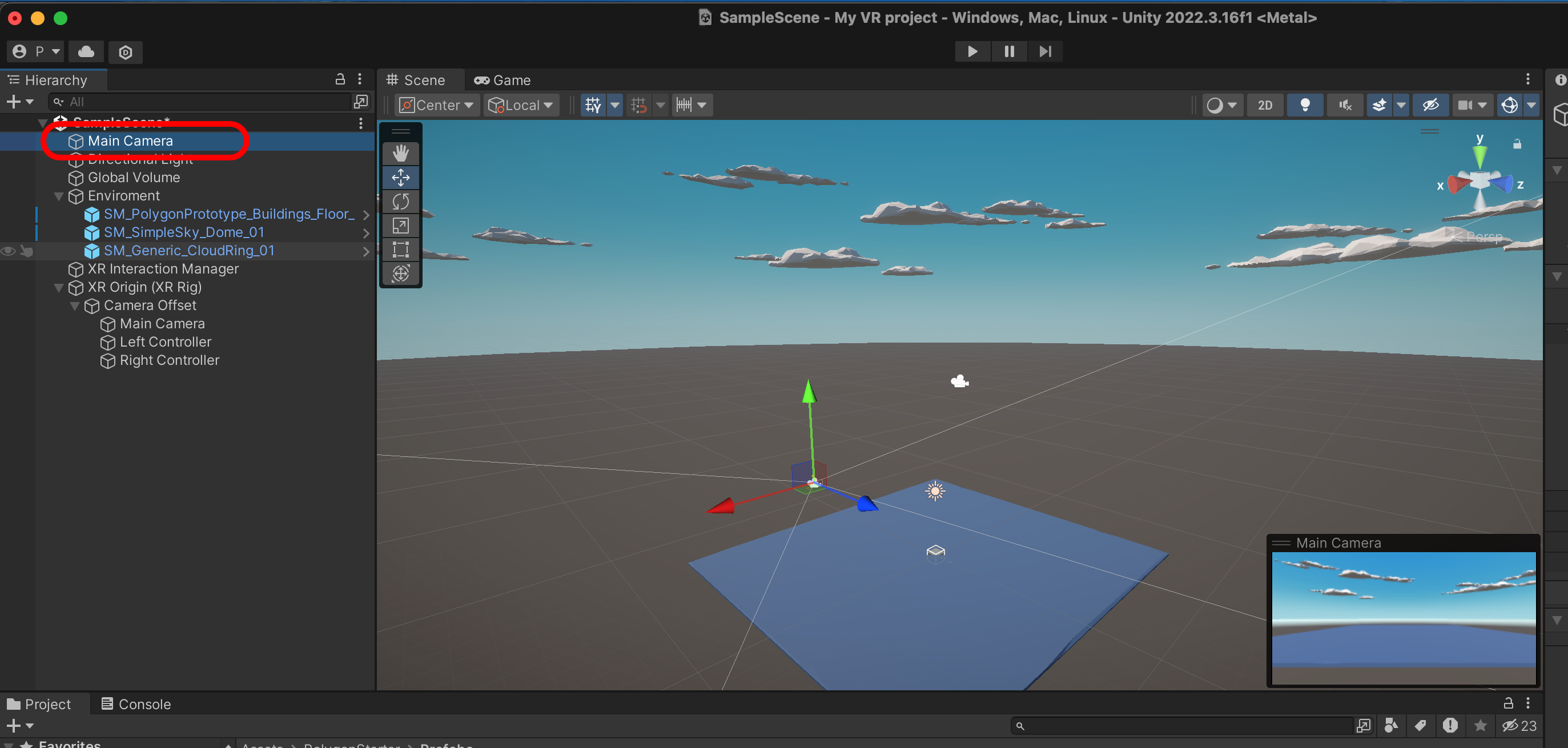Open the Center pivot dropdown
This screenshot has width=1568, height=748.
(x=436, y=105)
